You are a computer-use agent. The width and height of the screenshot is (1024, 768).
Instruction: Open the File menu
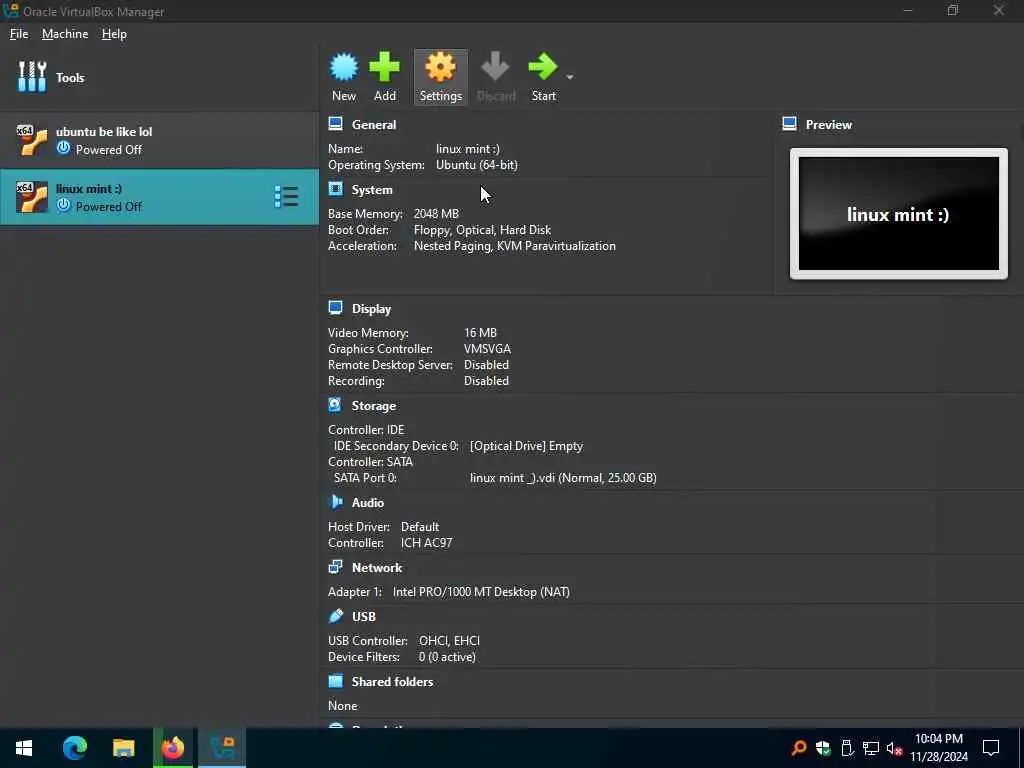point(19,34)
